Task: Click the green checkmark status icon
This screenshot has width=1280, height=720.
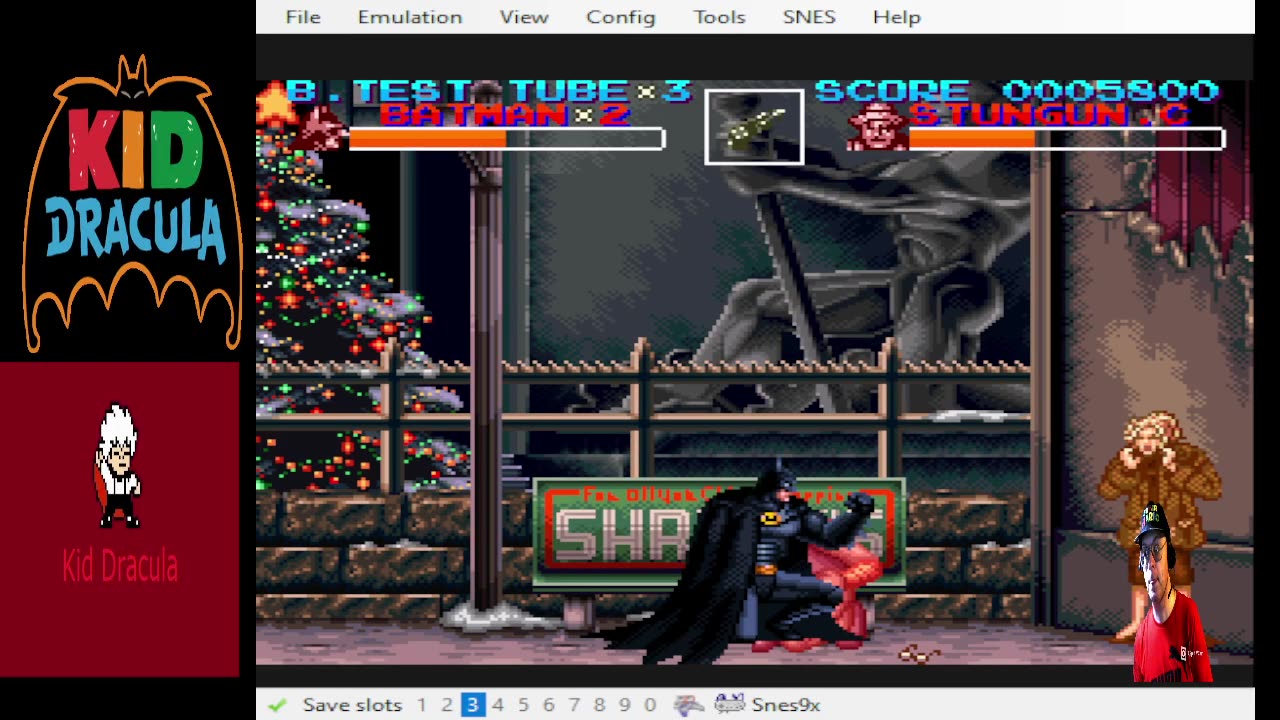Action: pos(277,705)
